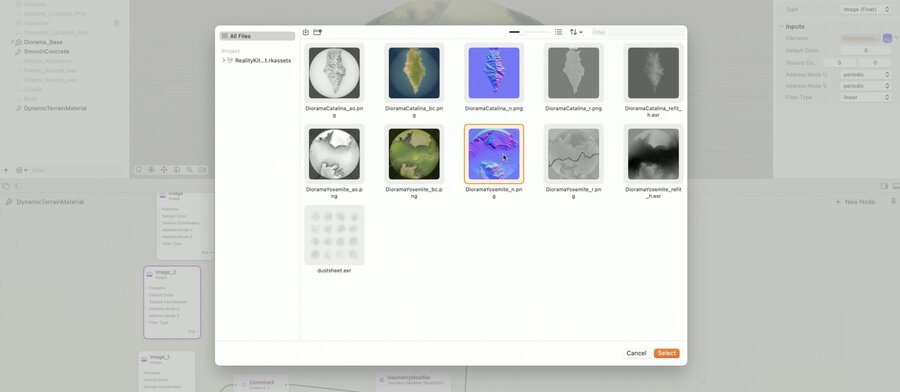Click the import file icon in dialog toolbar
This screenshot has width=900, height=392.
point(306,32)
